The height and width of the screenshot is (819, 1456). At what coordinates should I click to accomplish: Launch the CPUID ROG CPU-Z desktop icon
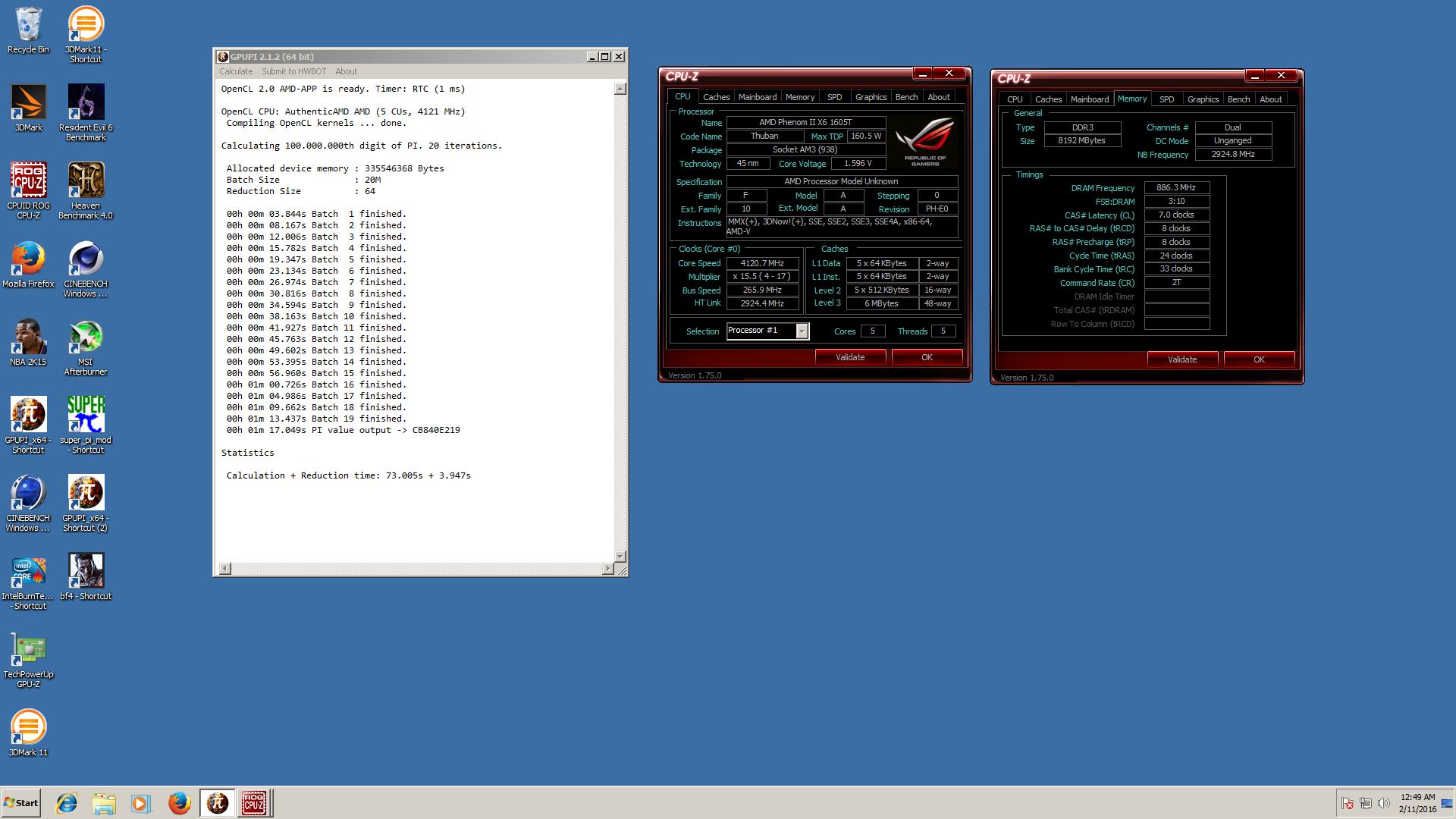[28, 190]
